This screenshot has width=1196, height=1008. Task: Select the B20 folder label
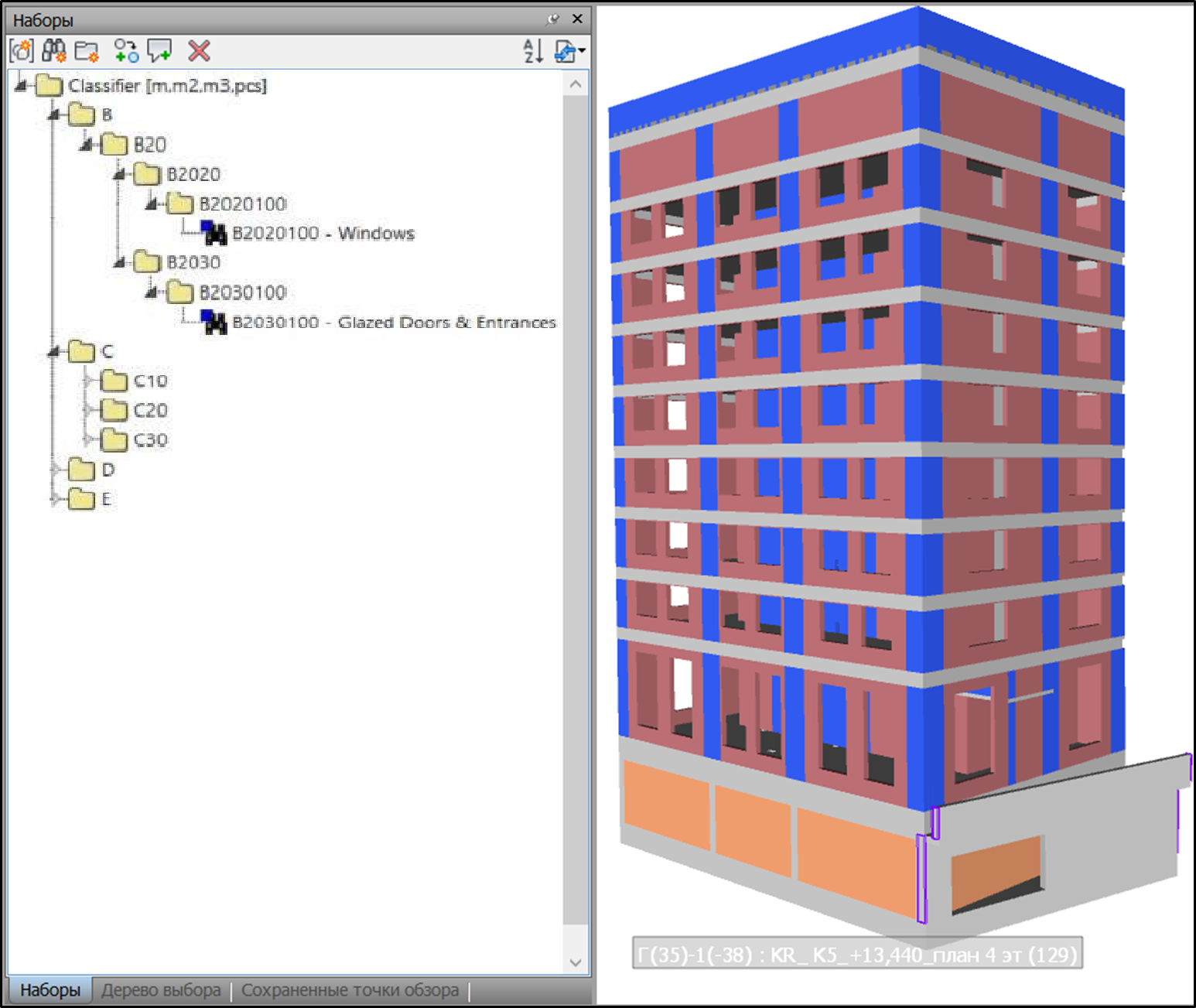pos(150,145)
